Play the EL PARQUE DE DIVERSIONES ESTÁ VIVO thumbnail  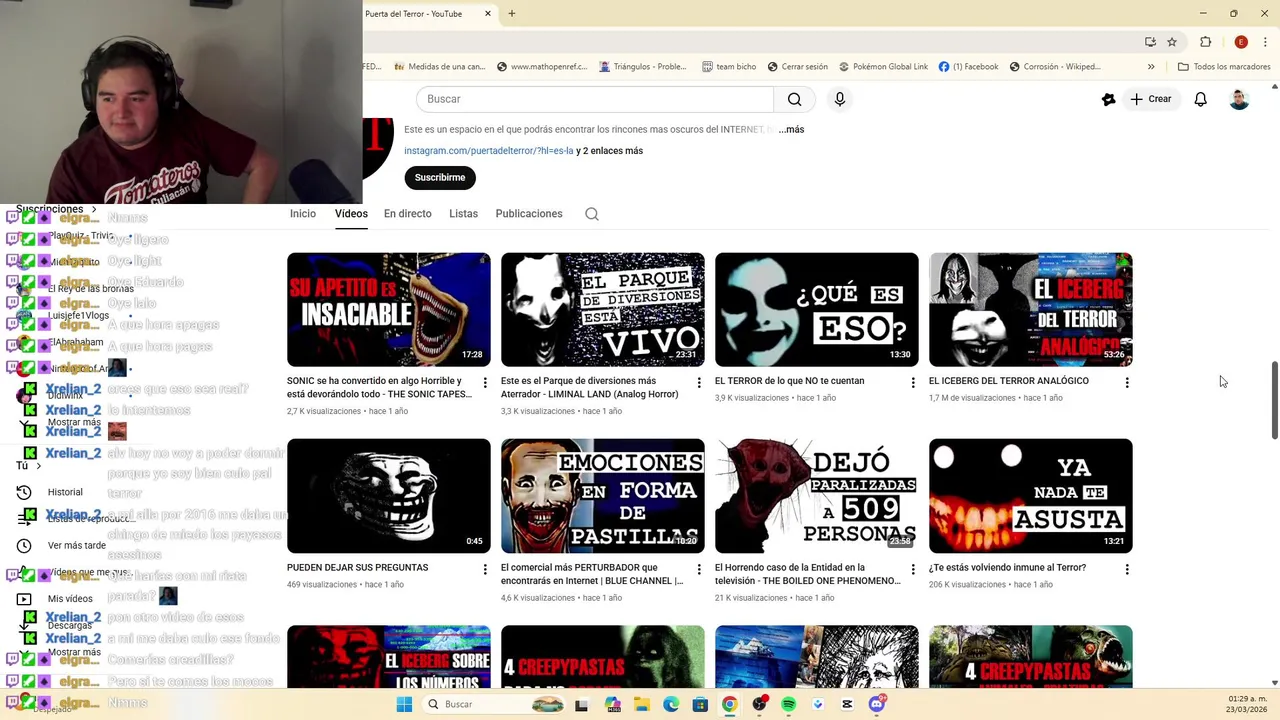point(603,310)
